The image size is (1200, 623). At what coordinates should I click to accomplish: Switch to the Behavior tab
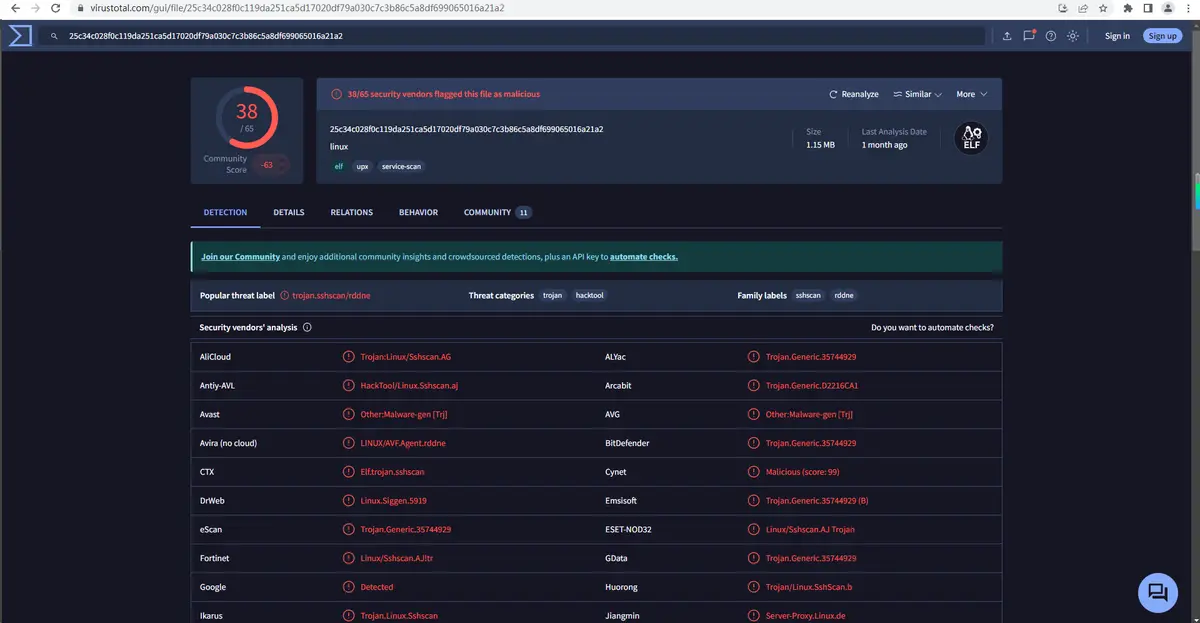pos(418,212)
